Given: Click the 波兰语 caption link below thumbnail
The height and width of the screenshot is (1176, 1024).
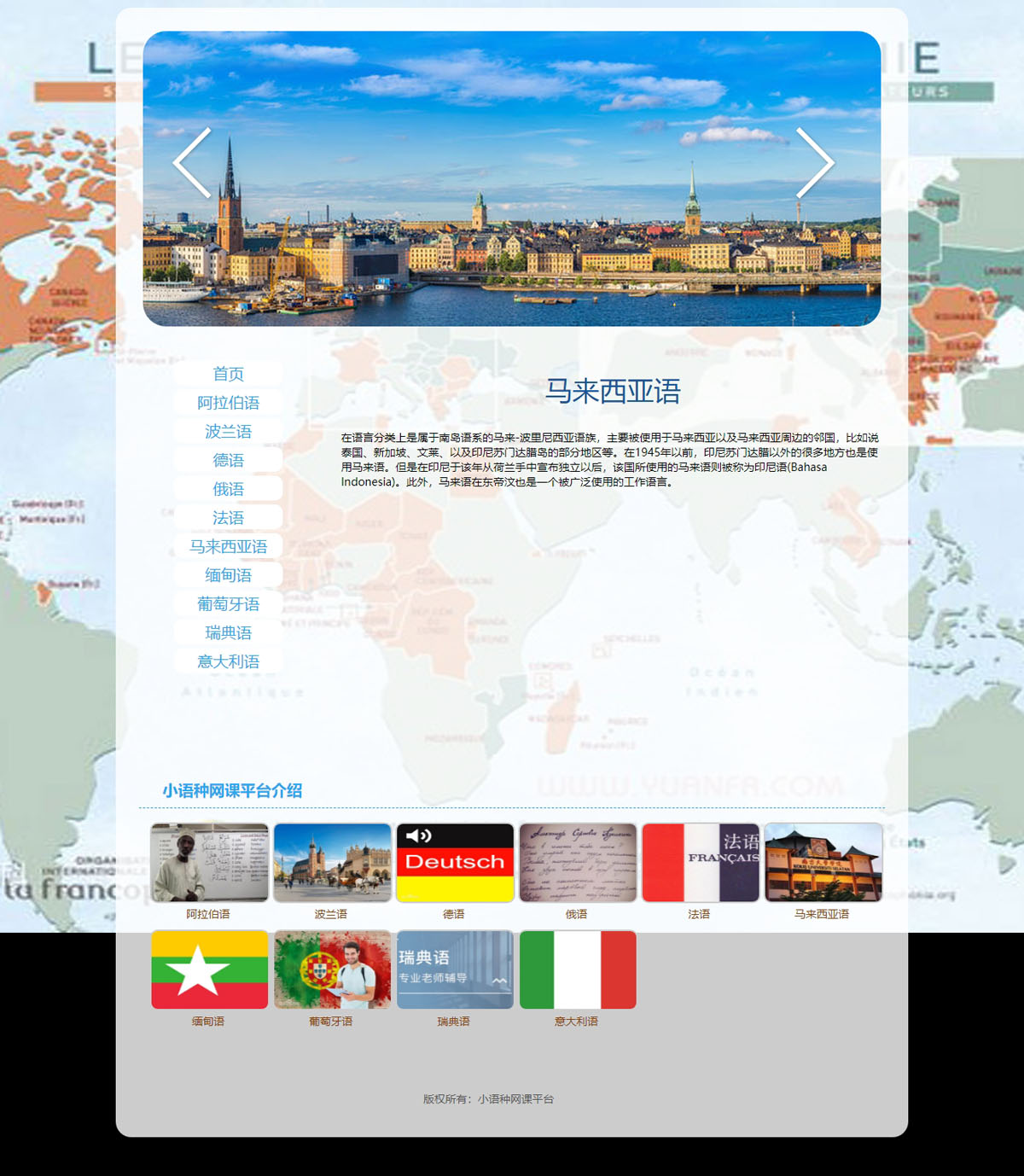Looking at the screenshot, I should pyautogui.click(x=331, y=914).
